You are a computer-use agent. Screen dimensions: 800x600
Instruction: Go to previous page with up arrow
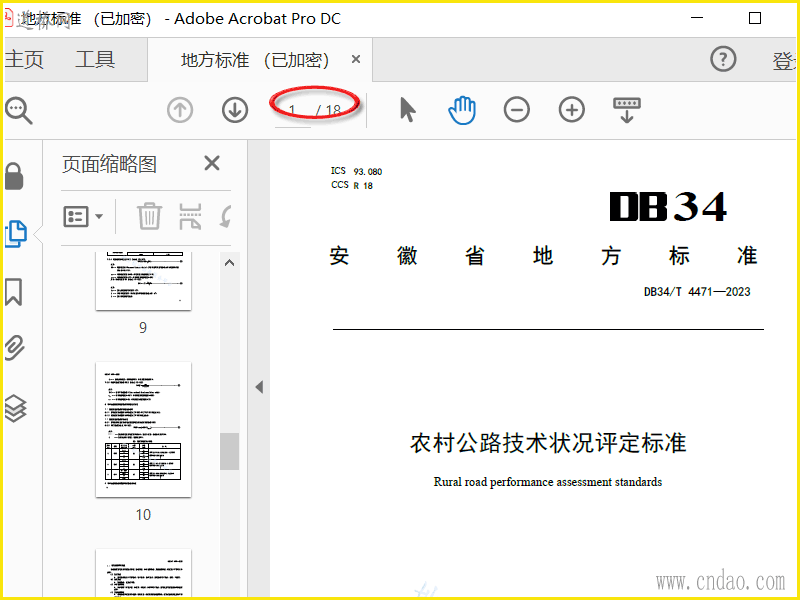pyautogui.click(x=180, y=110)
